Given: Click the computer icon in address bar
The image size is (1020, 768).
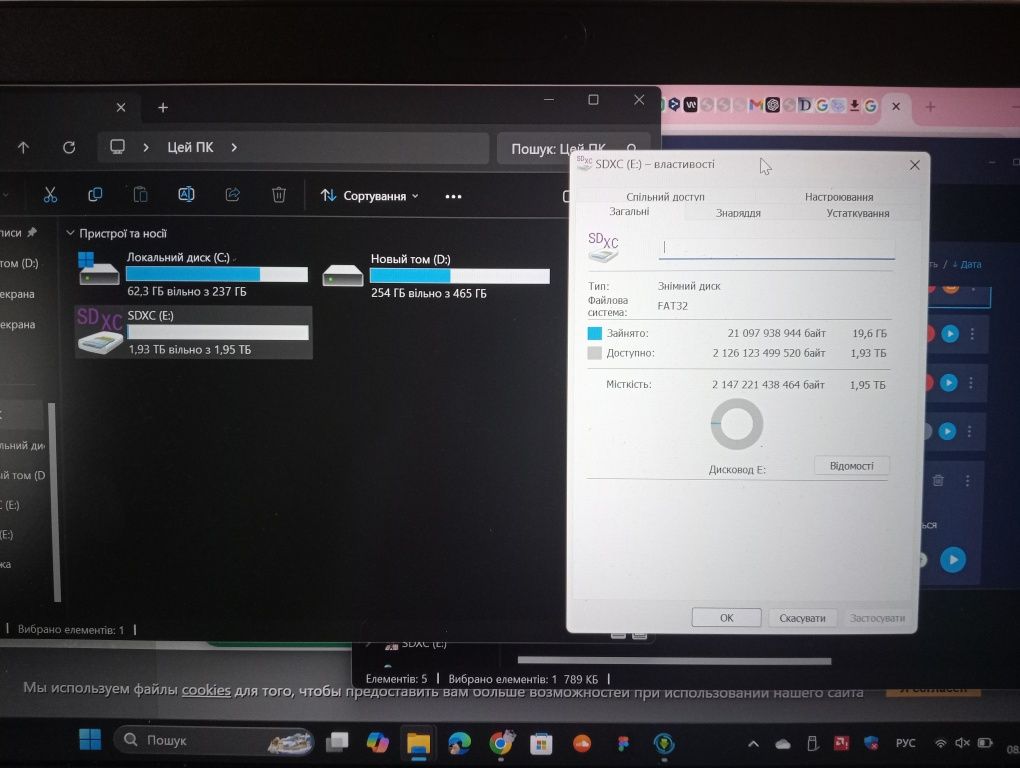Looking at the screenshot, I should coord(117,147).
